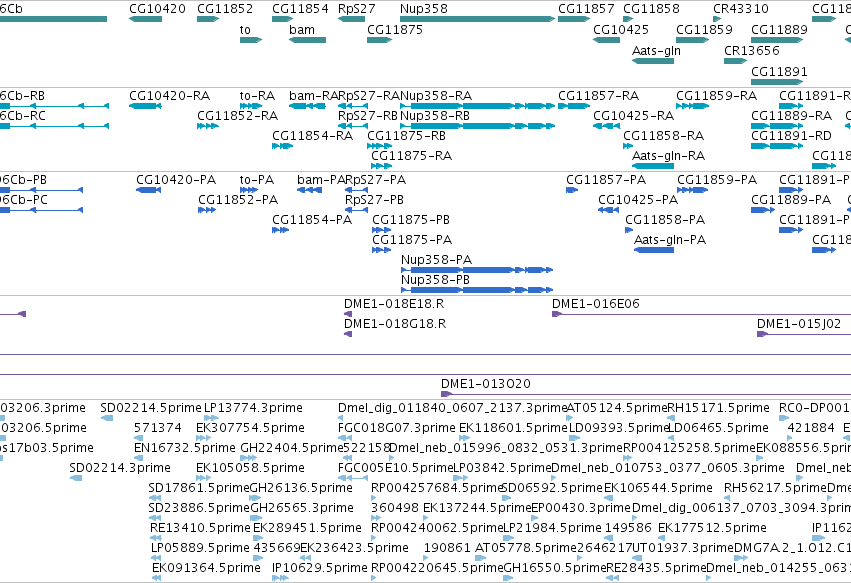This screenshot has height=583, width=851.
Task: Click the bam gene glyph below its label
Action: tap(307, 40)
